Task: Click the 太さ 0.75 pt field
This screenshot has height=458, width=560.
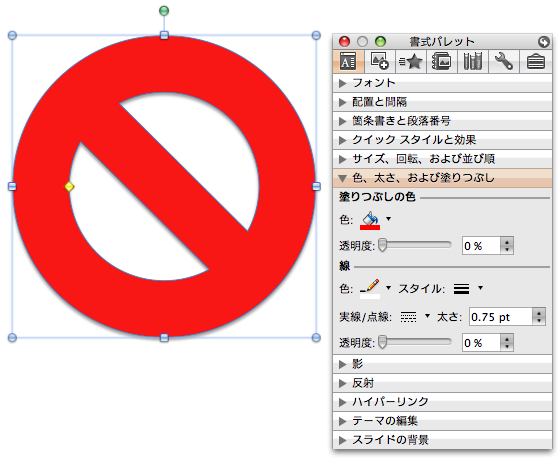Action: click(x=501, y=317)
